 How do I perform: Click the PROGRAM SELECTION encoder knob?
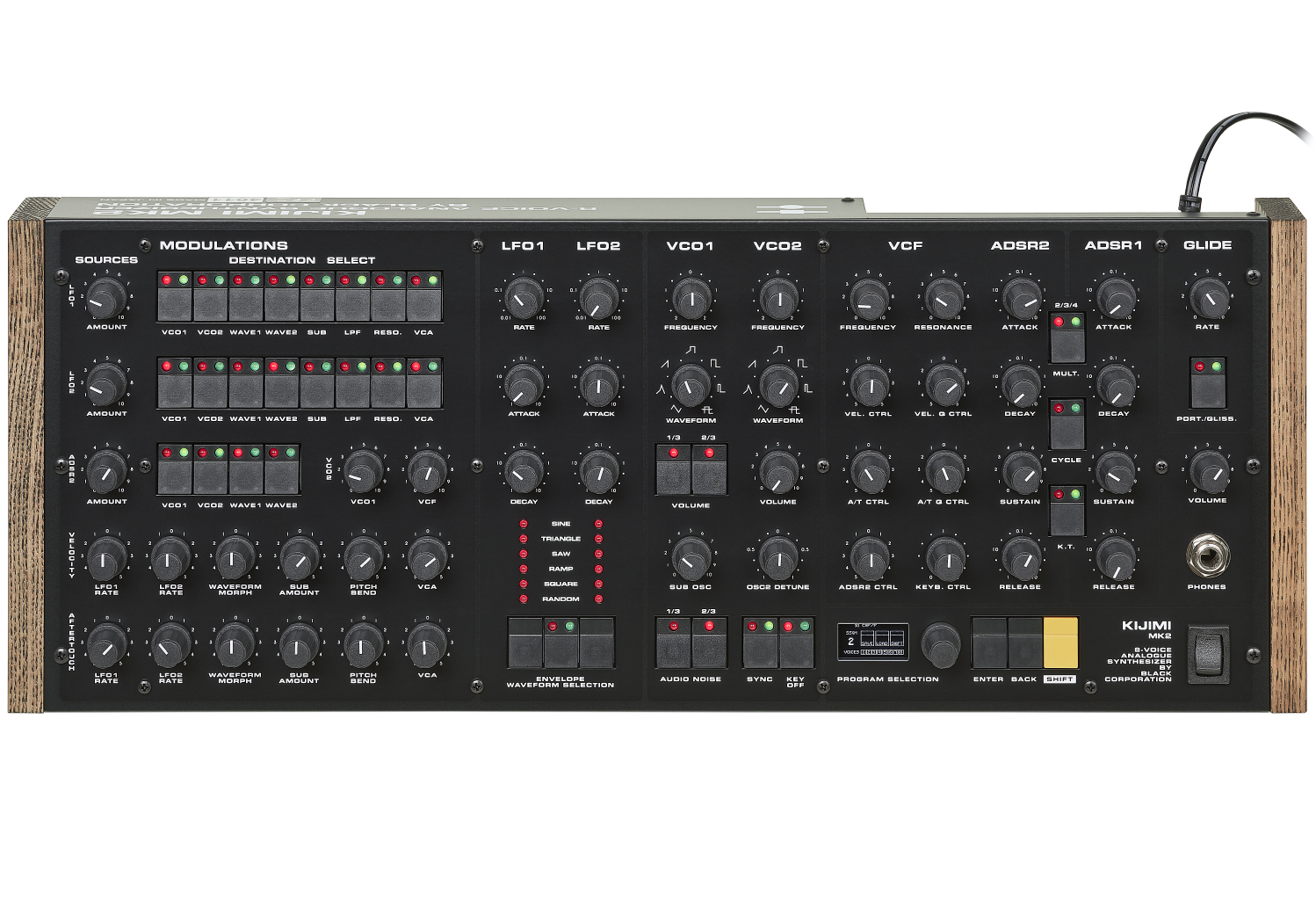(941, 643)
